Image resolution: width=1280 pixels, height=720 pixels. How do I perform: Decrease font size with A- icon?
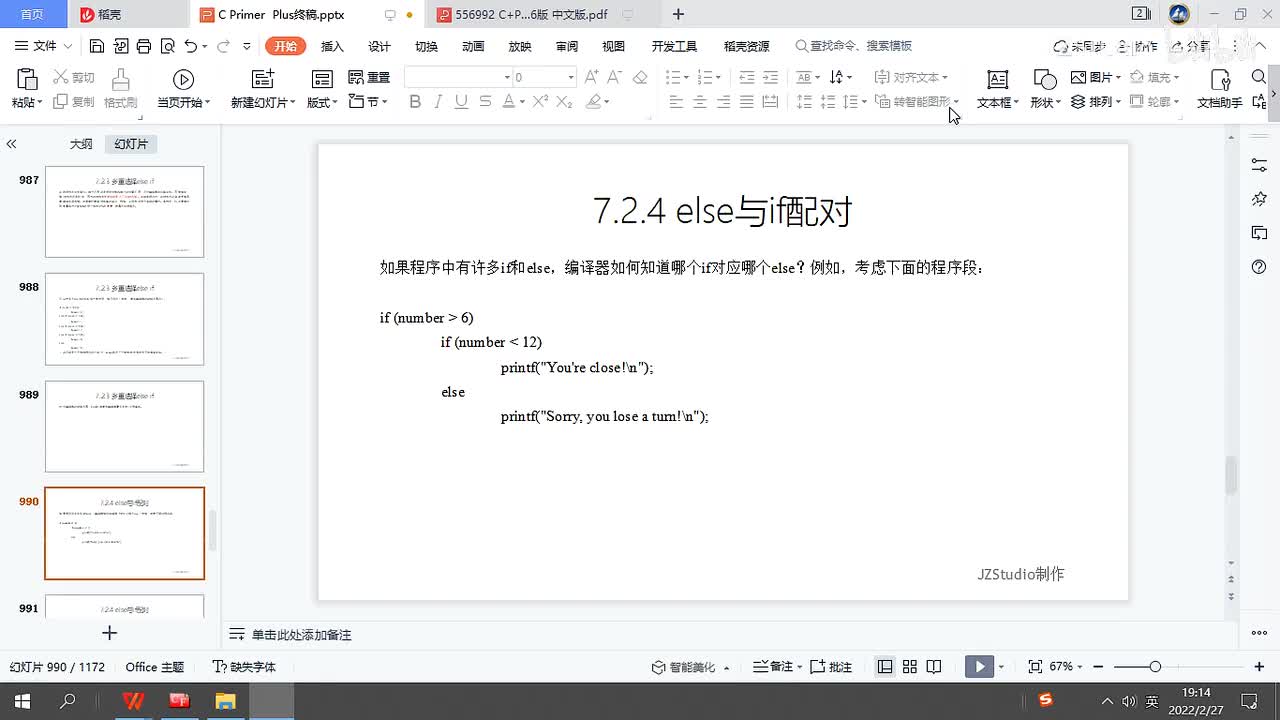coord(616,77)
